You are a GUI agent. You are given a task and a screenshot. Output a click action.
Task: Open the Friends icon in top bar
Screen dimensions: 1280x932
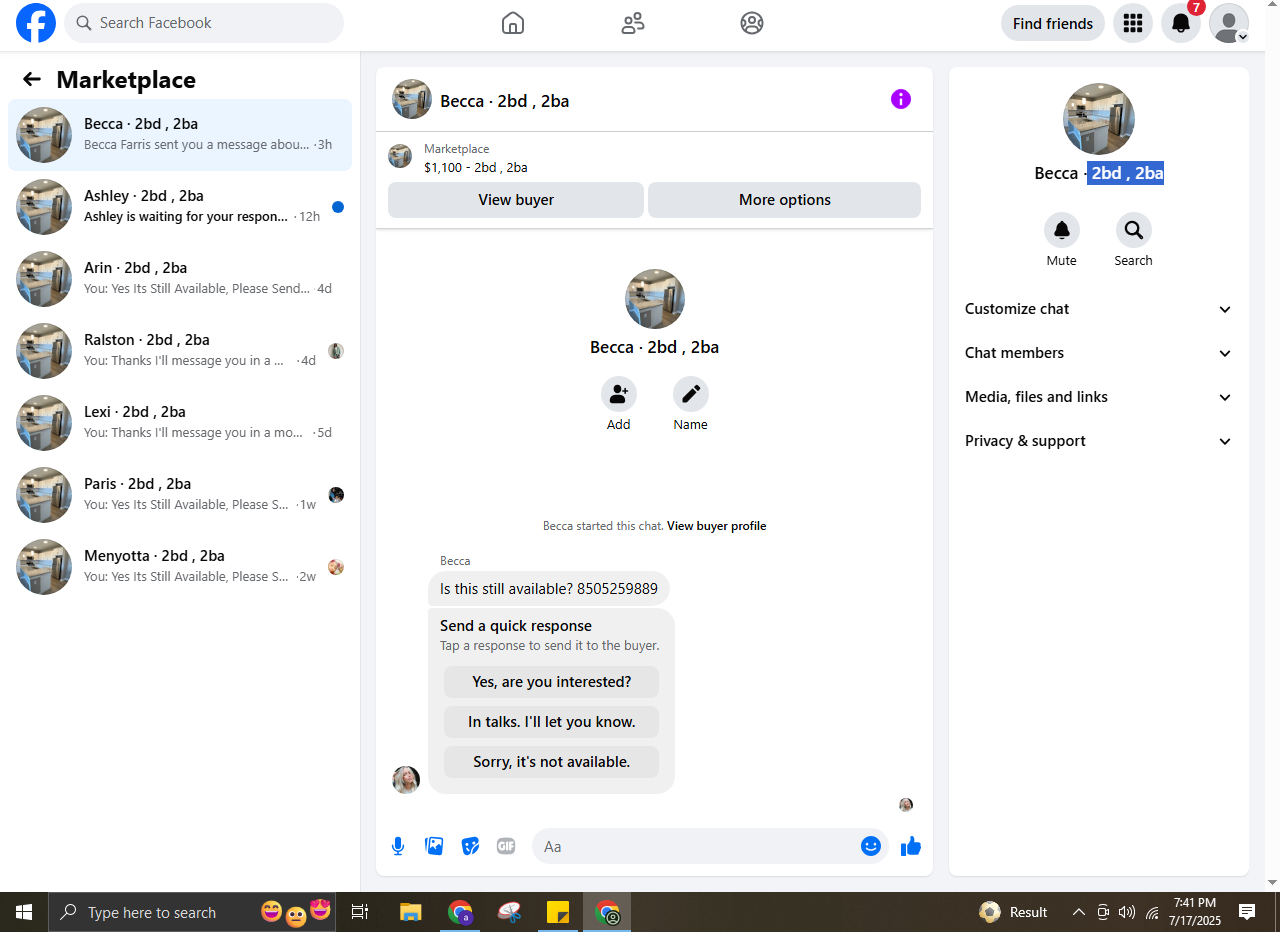pyautogui.click(x=633, y=23)
